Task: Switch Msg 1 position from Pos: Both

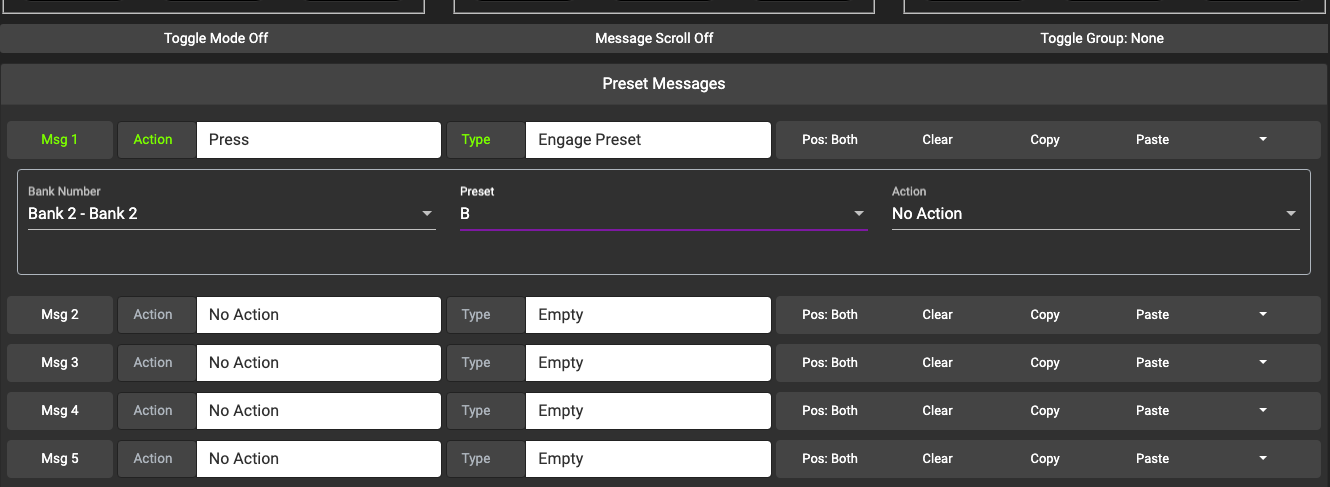Action: tap(830, 140)
